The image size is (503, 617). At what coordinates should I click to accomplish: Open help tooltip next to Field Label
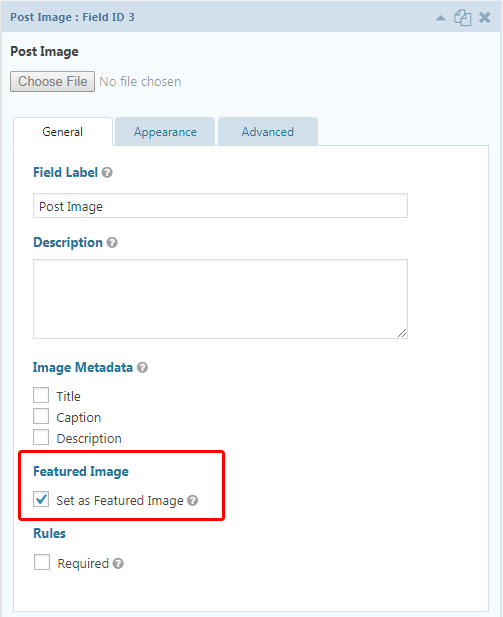click(x=107, y=172)
